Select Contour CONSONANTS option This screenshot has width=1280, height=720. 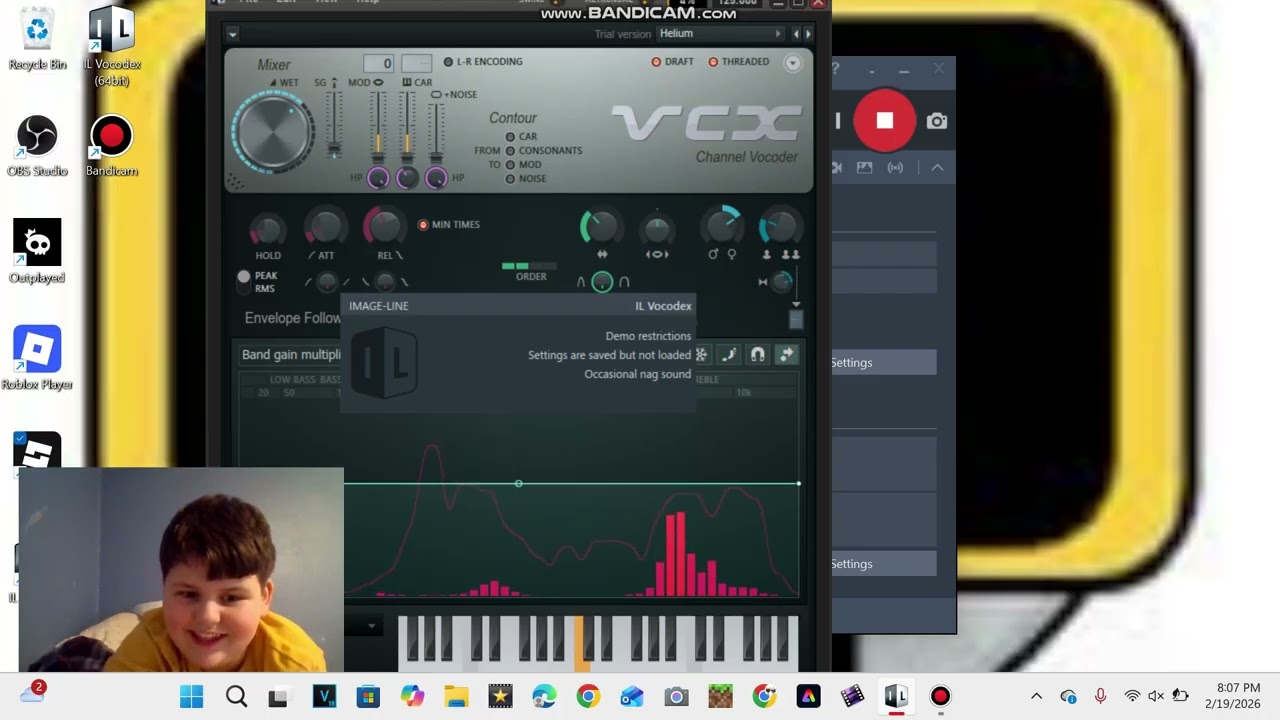point(544,151)
